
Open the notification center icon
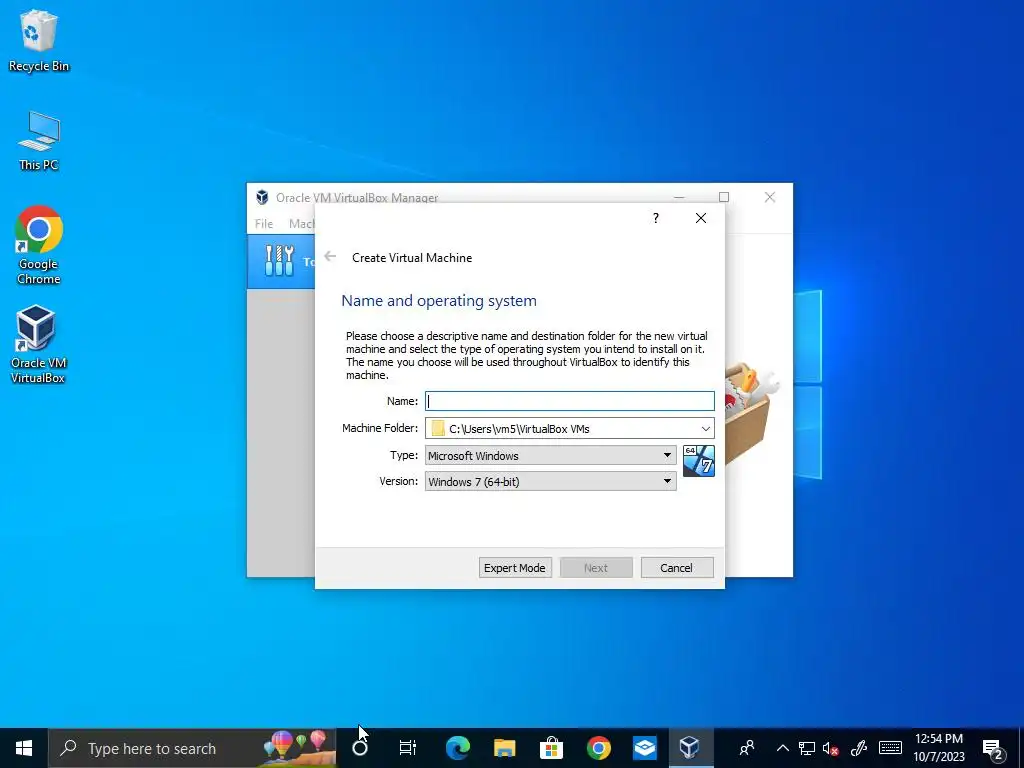(x=994, y=749)
